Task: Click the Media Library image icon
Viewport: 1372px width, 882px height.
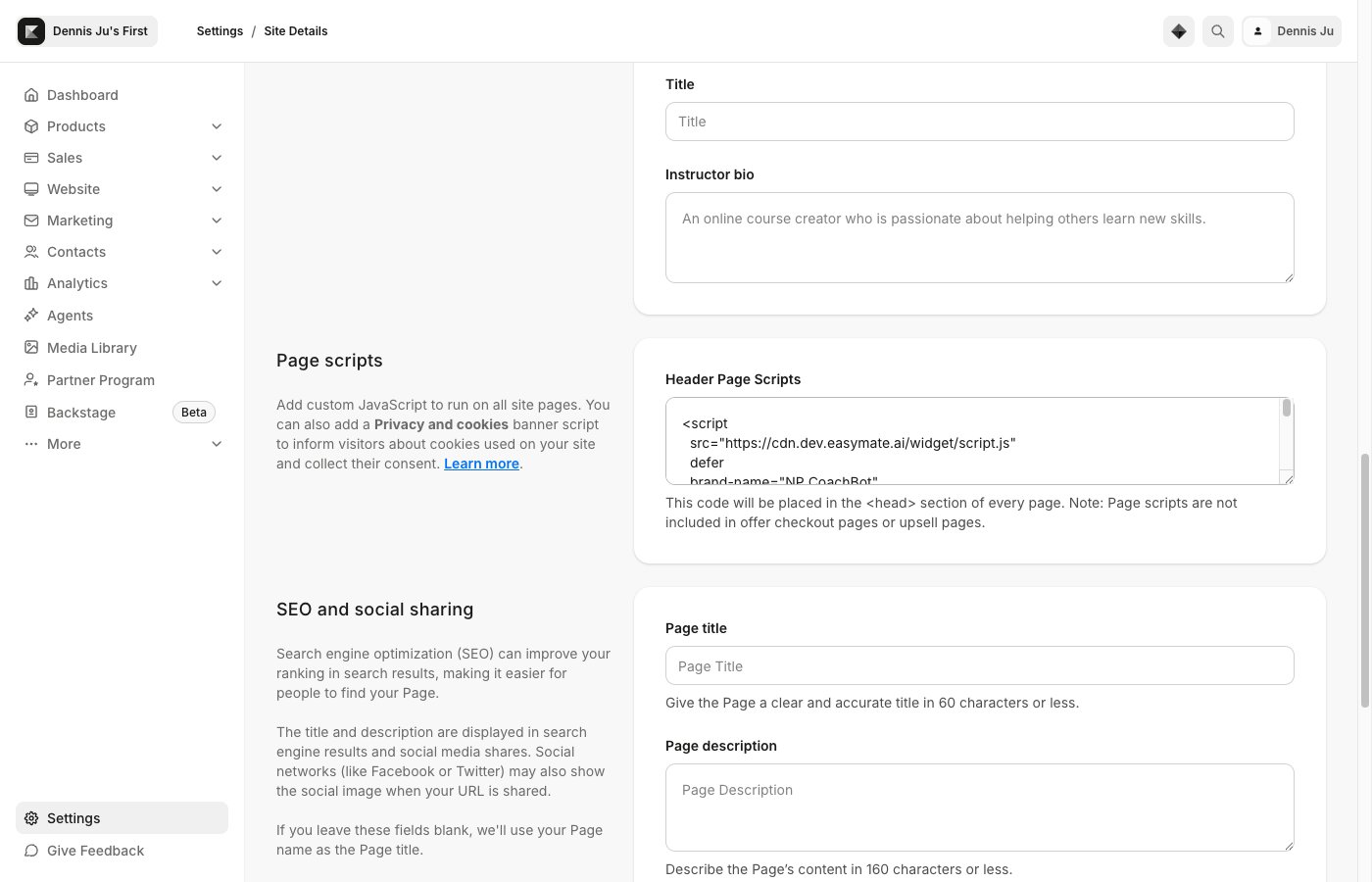Action: [31, 348]
